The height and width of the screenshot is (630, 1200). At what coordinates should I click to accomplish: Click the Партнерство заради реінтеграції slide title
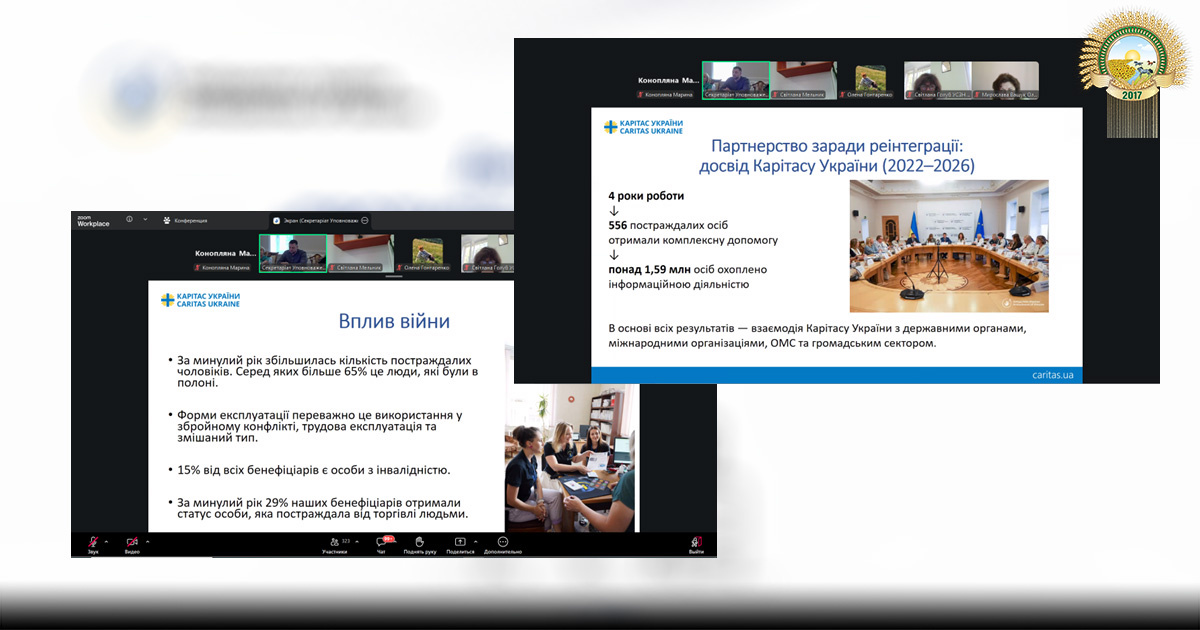click(x=836, y=154)
